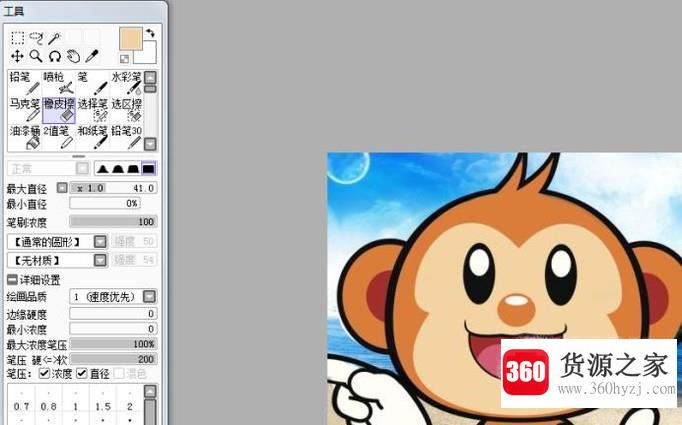The height and width of the screenshot is (425, 682).
Task: Click the brush list scrollbar thumb
Action: pos(150,89)
